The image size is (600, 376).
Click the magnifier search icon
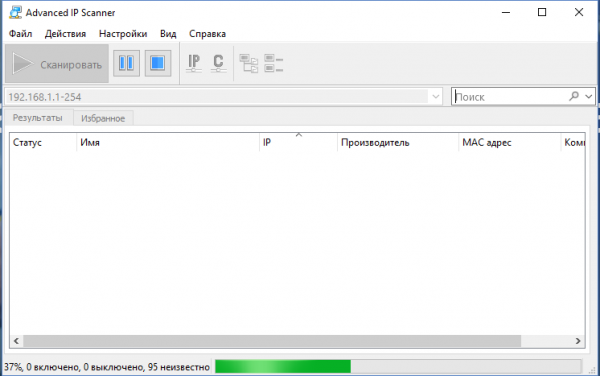(x=574, y=96)
